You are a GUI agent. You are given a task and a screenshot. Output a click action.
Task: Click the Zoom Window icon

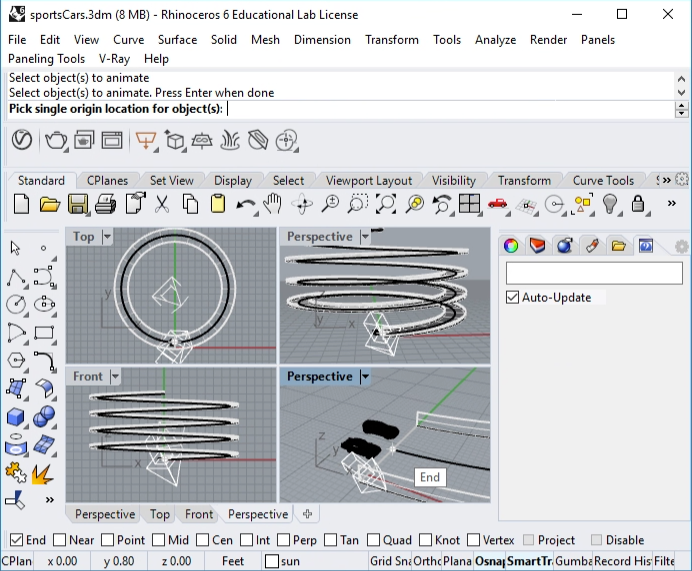357,204
